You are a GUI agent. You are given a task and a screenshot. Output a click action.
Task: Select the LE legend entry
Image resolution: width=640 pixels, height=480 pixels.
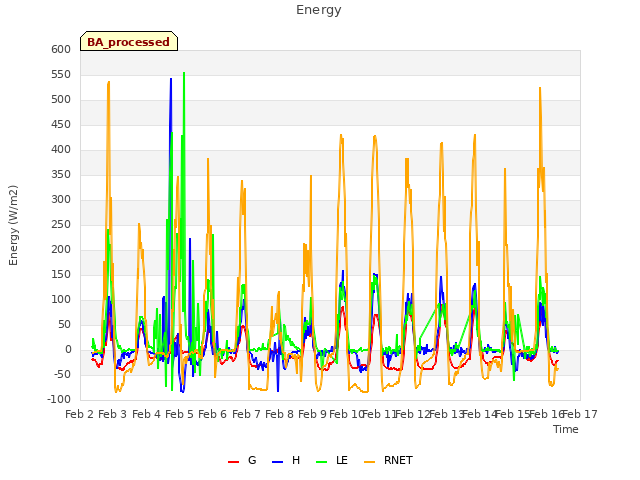tap(332, 460)
